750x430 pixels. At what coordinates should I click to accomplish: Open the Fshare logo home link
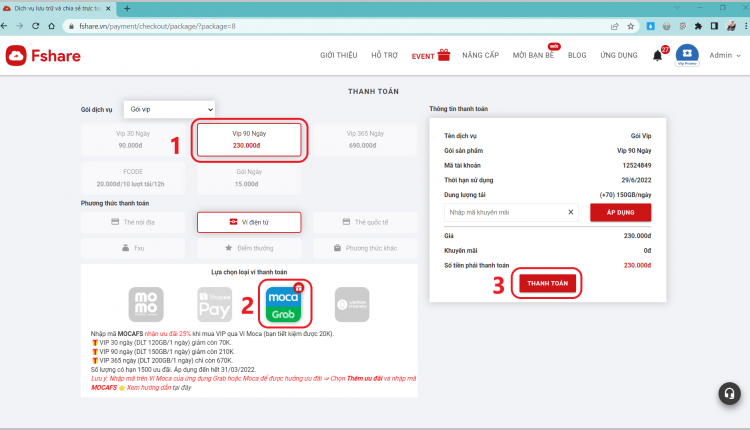(43, 56)
